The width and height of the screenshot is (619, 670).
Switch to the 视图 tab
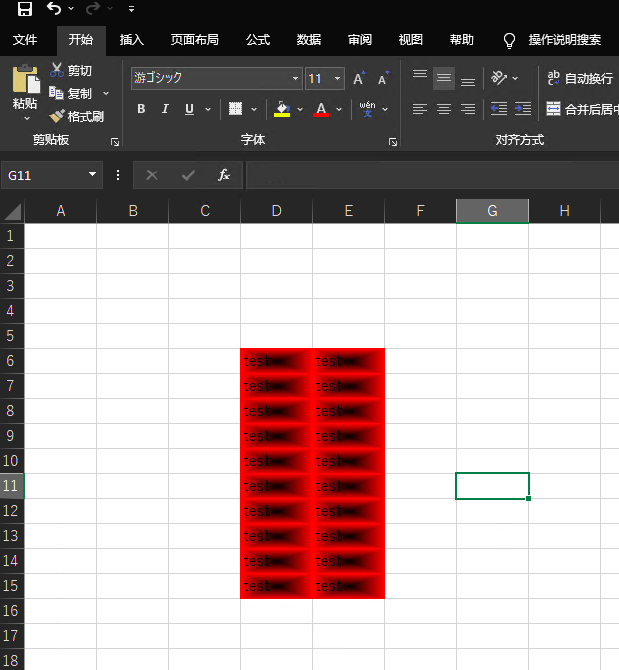click(x=411, y=40)
